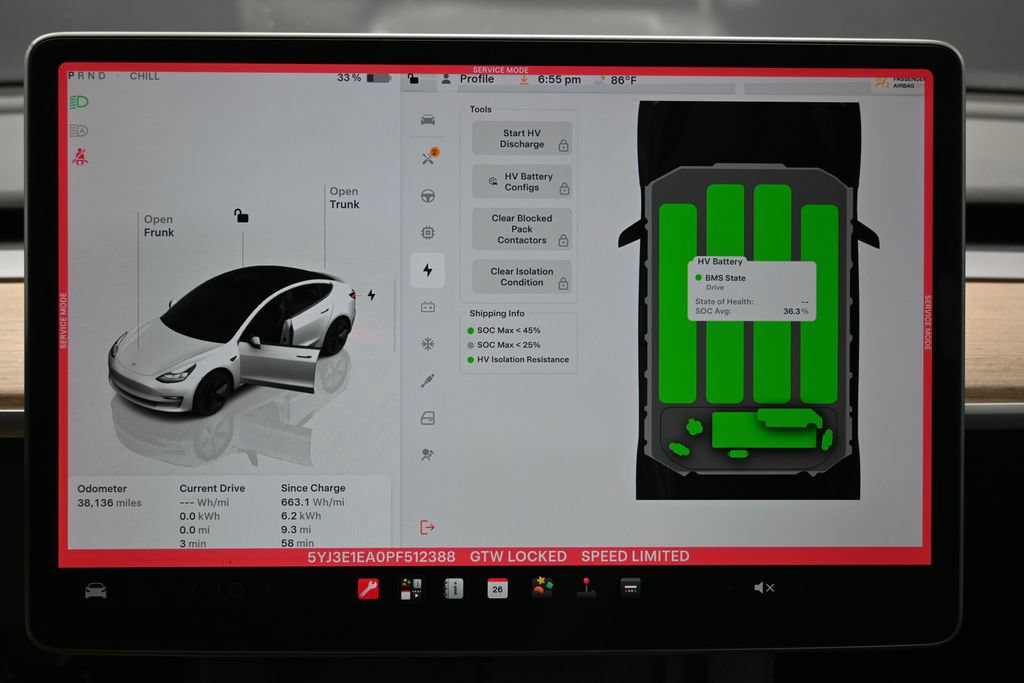Tap Open Trunk
This screenshot has width=1024, height=683.
point(344,198)
